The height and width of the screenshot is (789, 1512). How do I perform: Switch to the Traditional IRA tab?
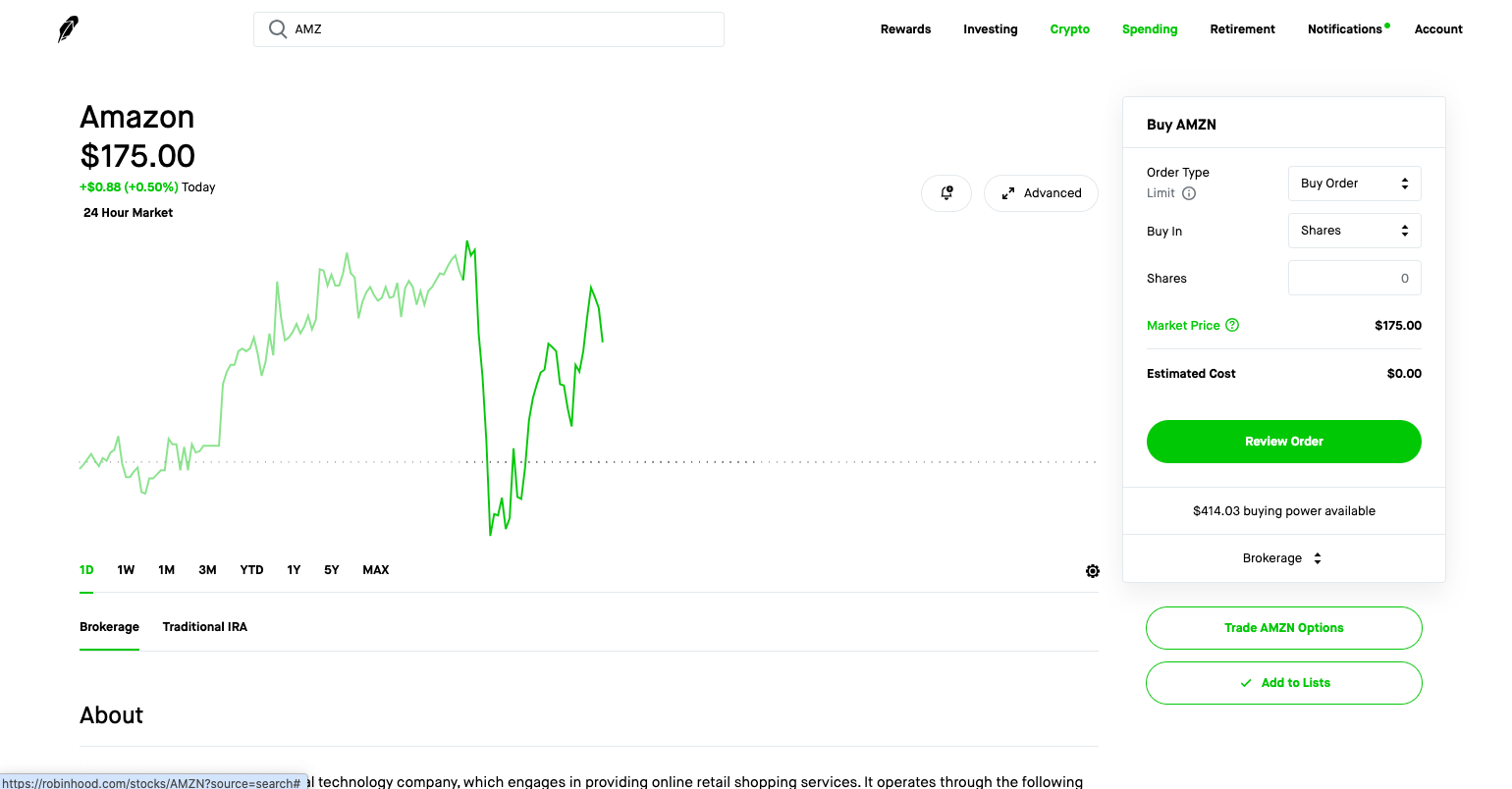[x=205, y=627]
